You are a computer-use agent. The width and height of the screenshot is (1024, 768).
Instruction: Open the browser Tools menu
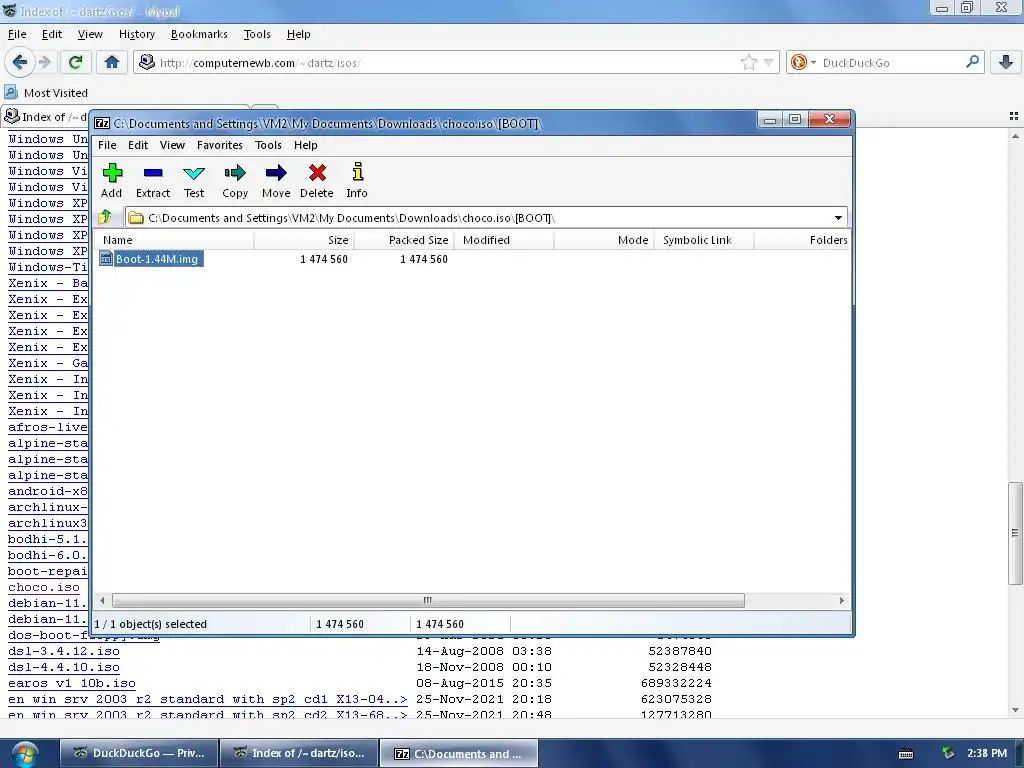(257, 34)
